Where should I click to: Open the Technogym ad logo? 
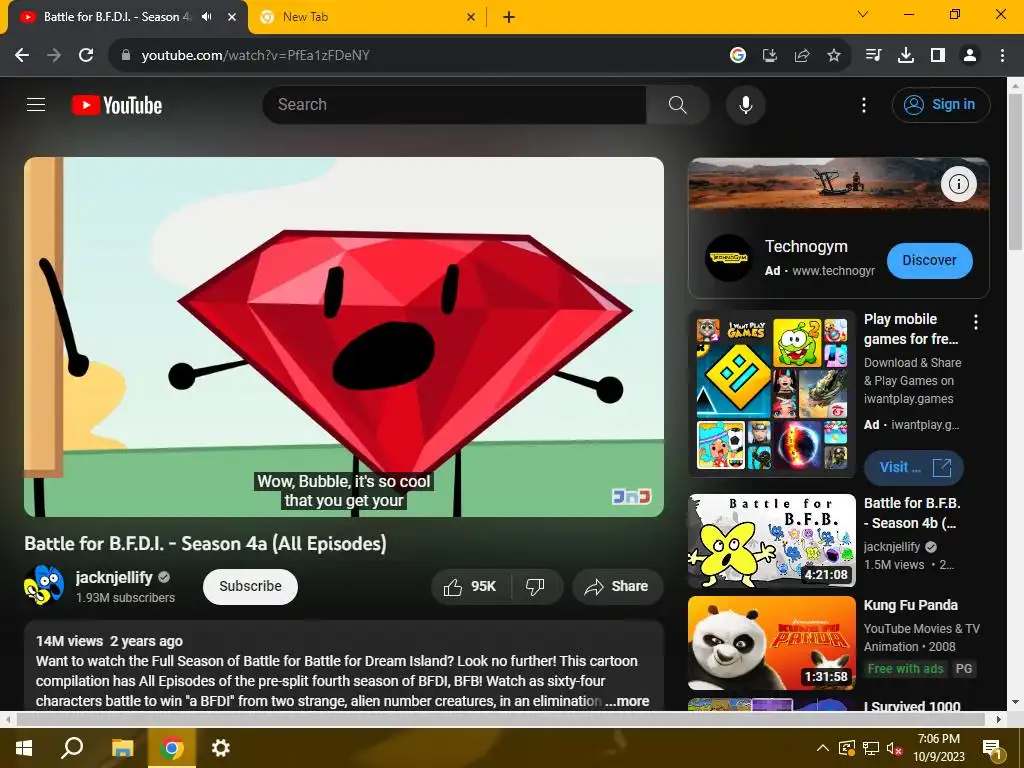(x=729, y=257)
